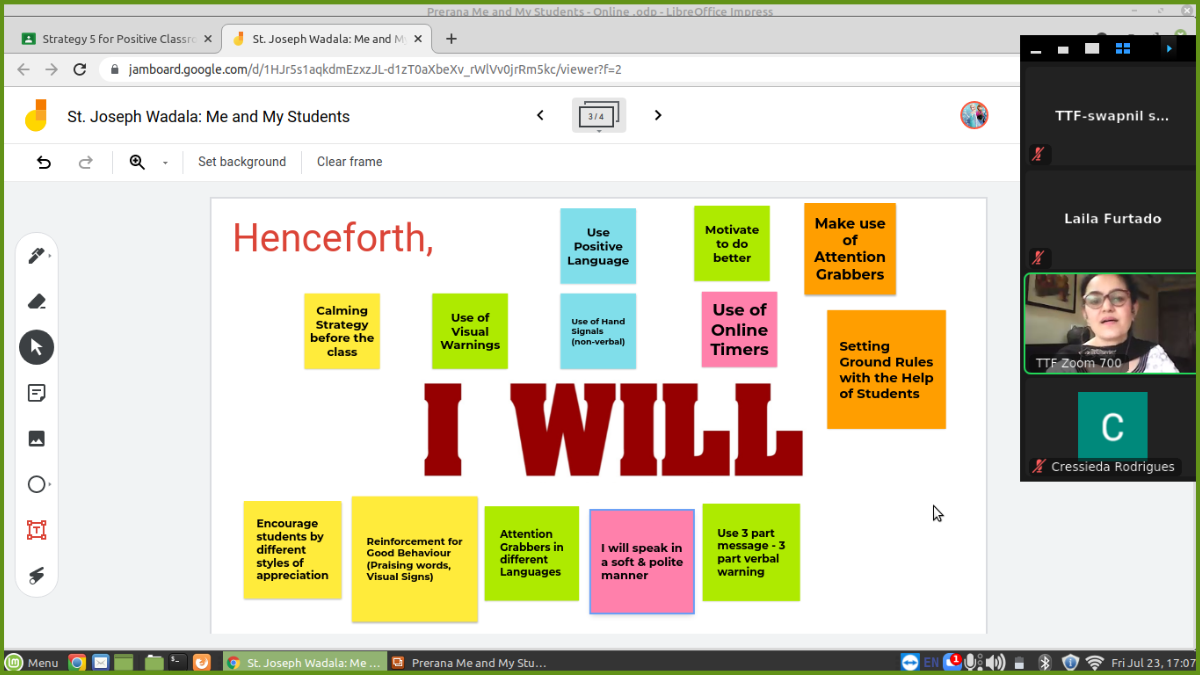Switch Zoom panel to gallery grid view
Image resolution: width=1200 pixels, height=675 pixels.
point(1122,48)
